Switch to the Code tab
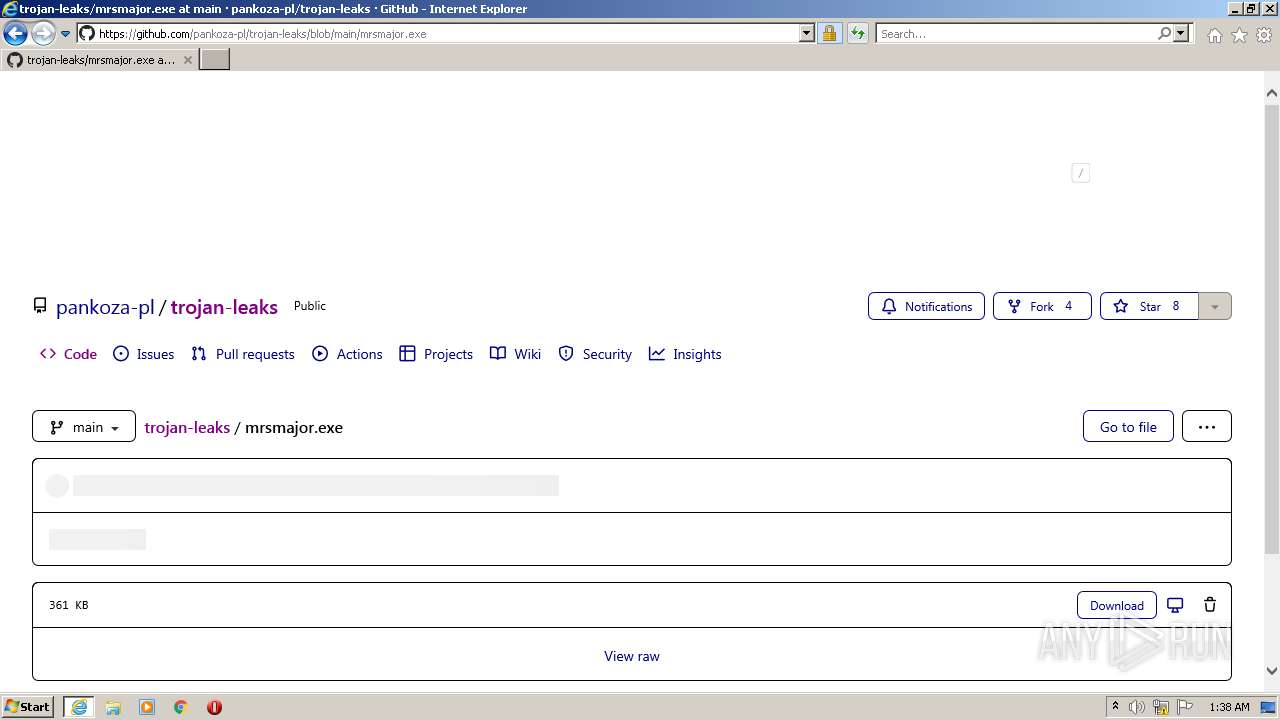 (68, 354)
